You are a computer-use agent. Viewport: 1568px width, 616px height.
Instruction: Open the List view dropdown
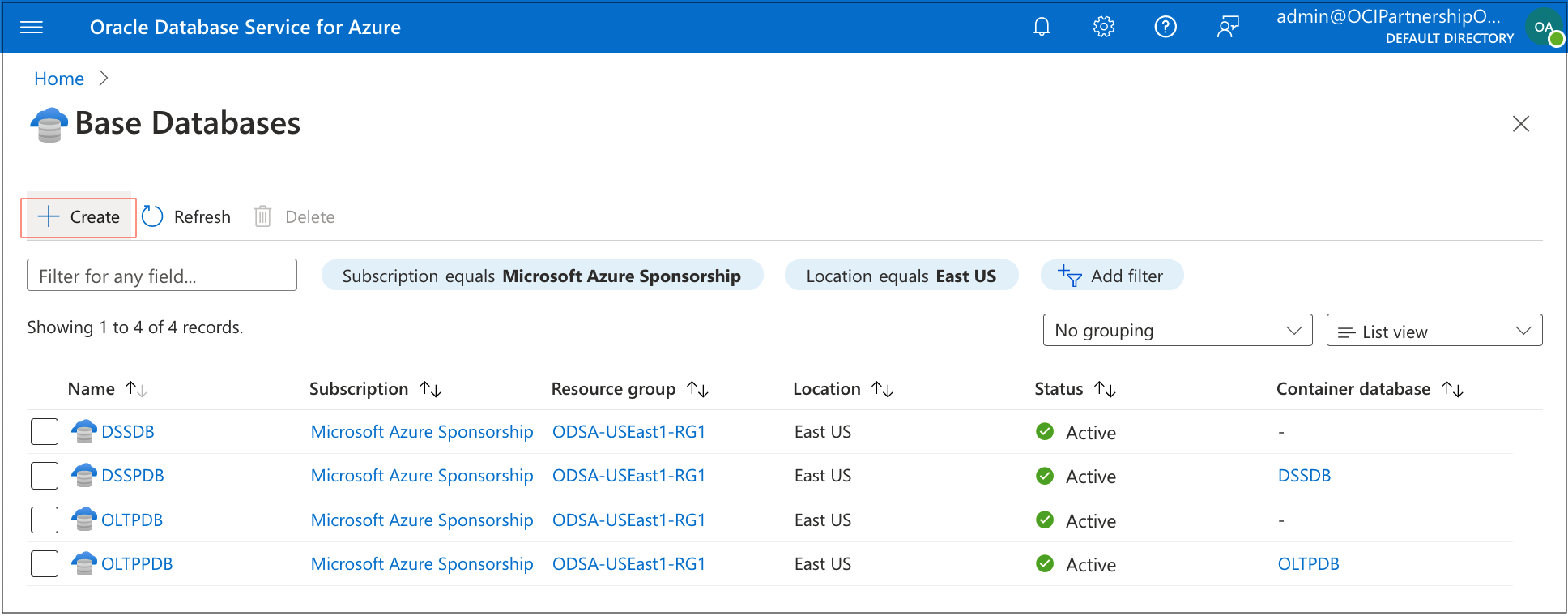(x=1434, y=331)
